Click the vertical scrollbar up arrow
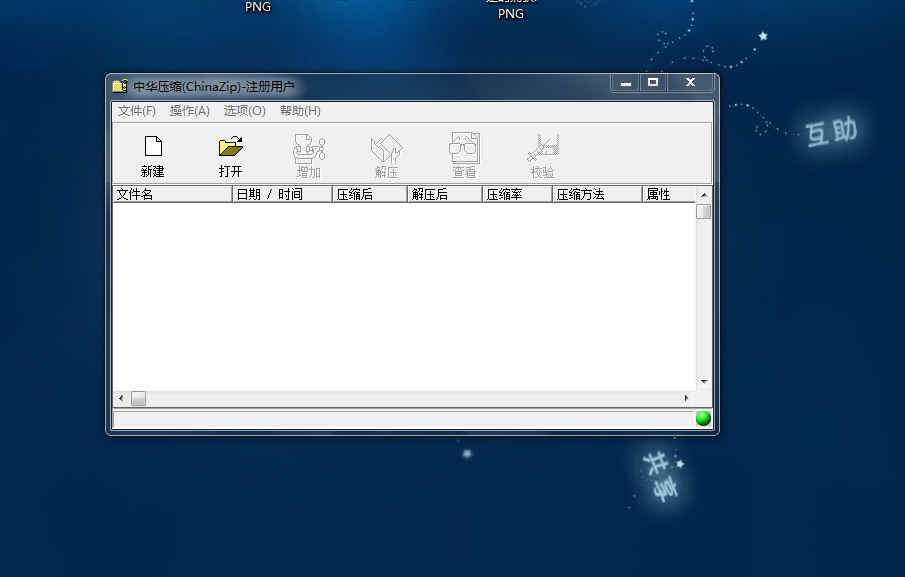The image size is (905, 577). [704, 195]
